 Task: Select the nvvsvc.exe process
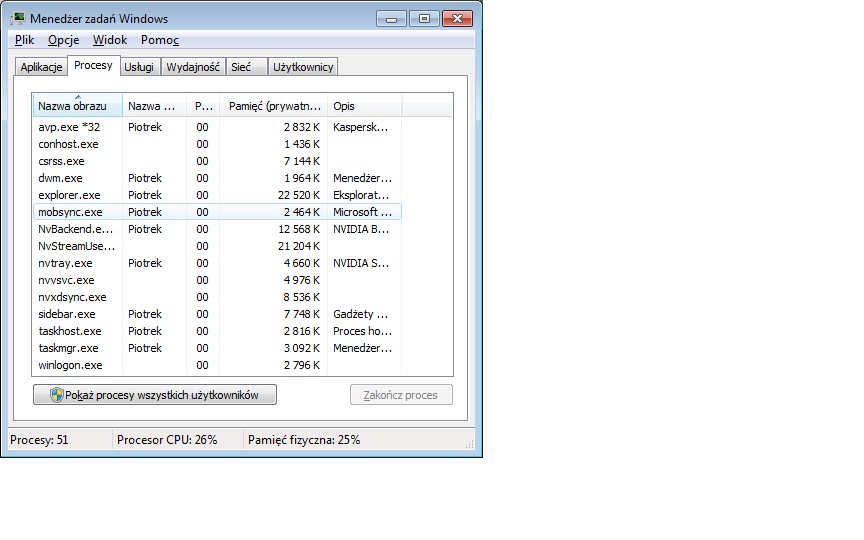coord(217,280)
